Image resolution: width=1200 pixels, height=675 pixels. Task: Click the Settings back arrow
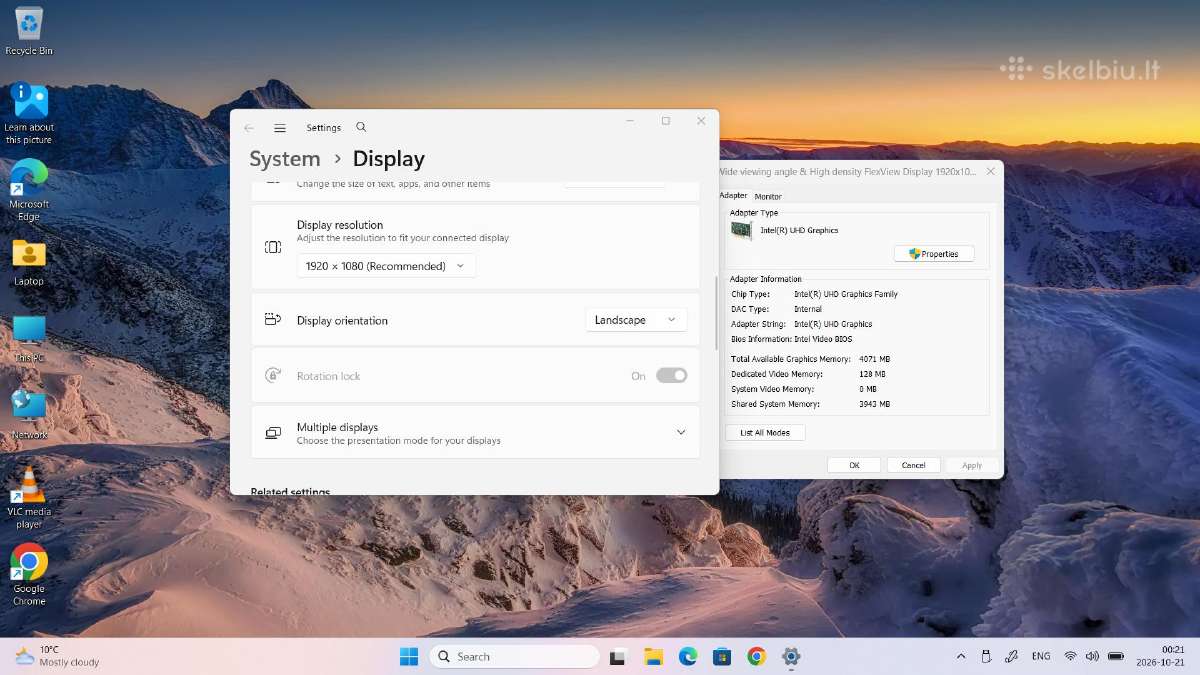click(x=249, y=128)
